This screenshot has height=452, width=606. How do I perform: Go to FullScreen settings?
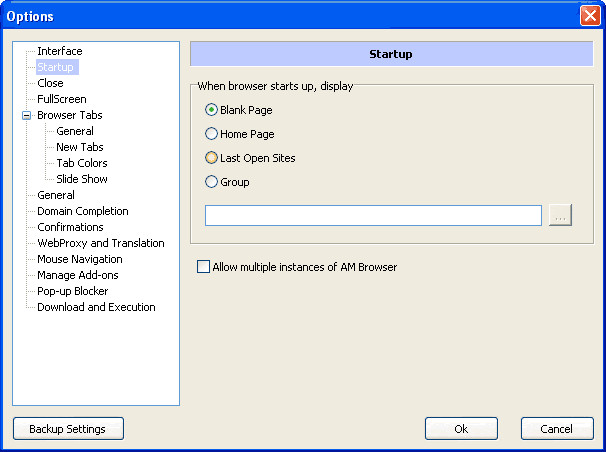(x=62, y=99)
